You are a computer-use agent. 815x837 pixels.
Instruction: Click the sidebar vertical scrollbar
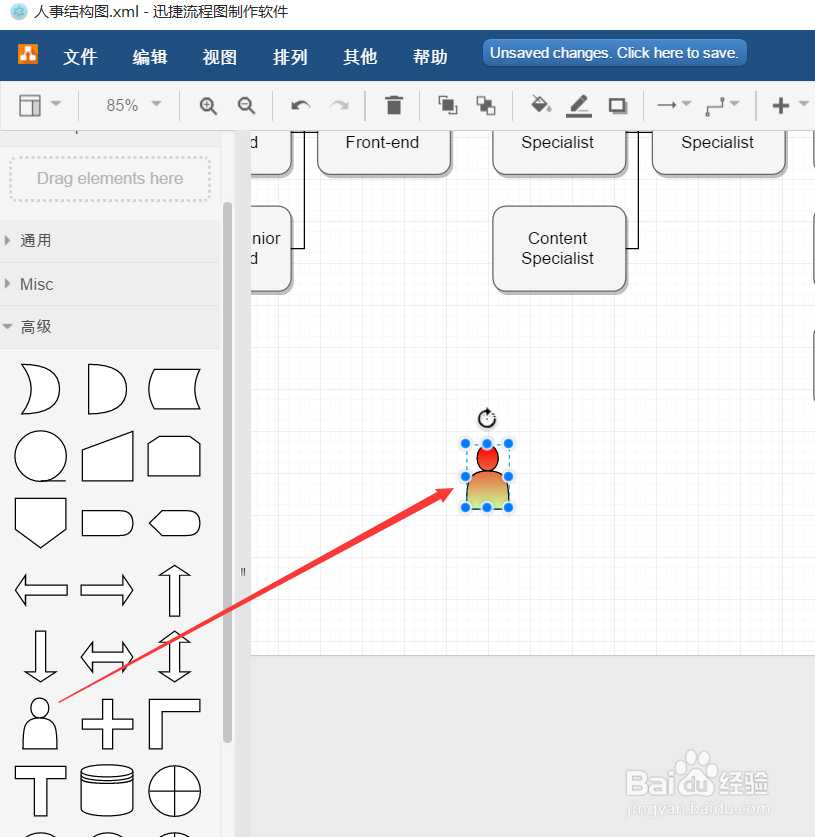(x=227, y=472)
